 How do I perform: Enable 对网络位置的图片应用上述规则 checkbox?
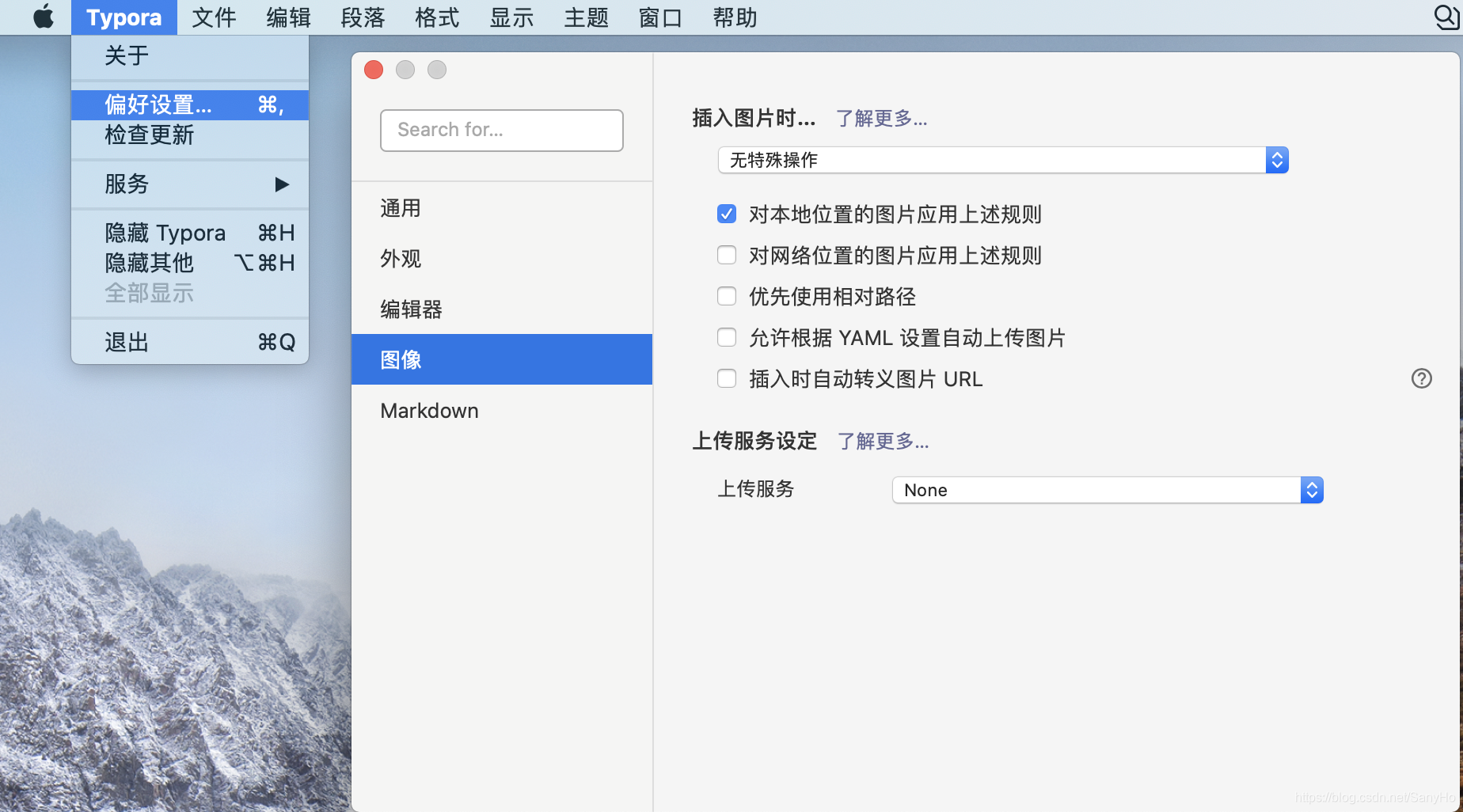click(727, 255)
